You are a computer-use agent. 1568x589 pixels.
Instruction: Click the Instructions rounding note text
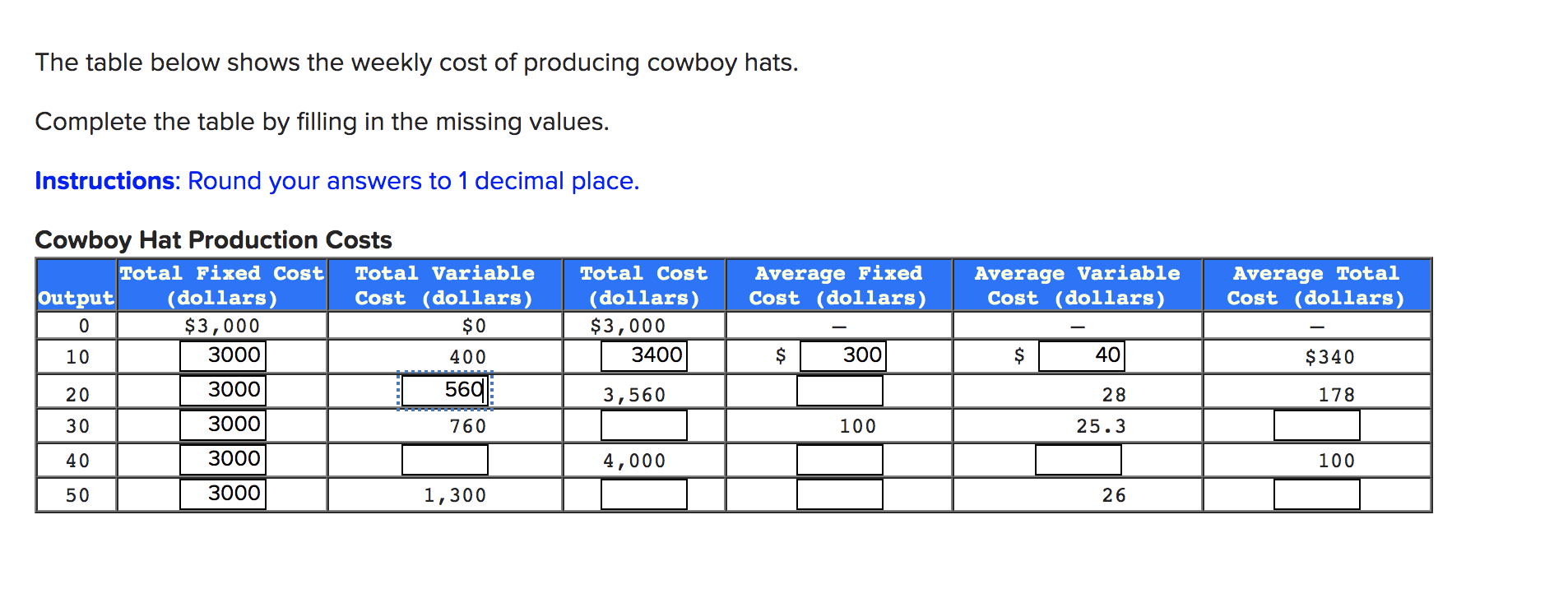[x=337, y=181]
